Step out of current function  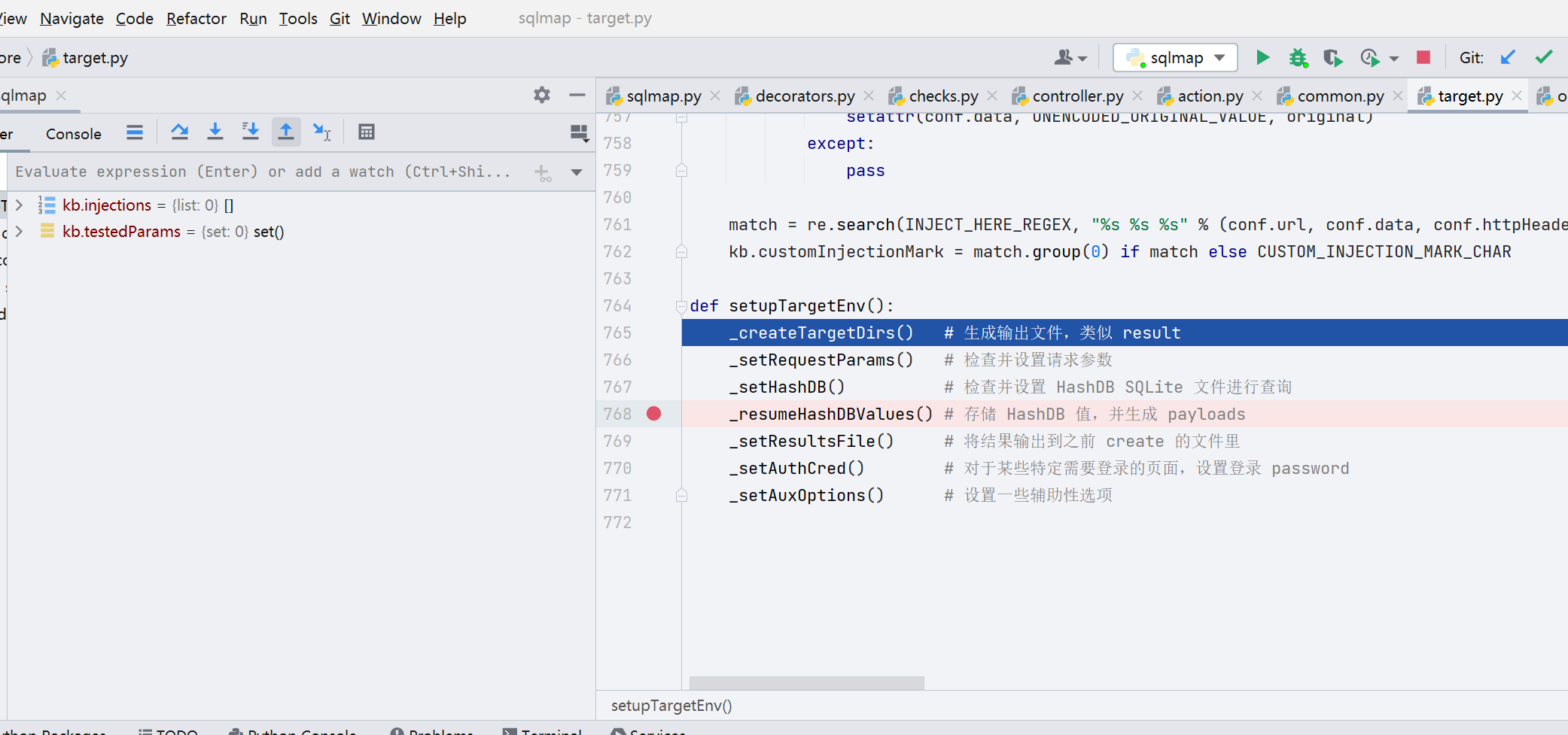(286, 132)
